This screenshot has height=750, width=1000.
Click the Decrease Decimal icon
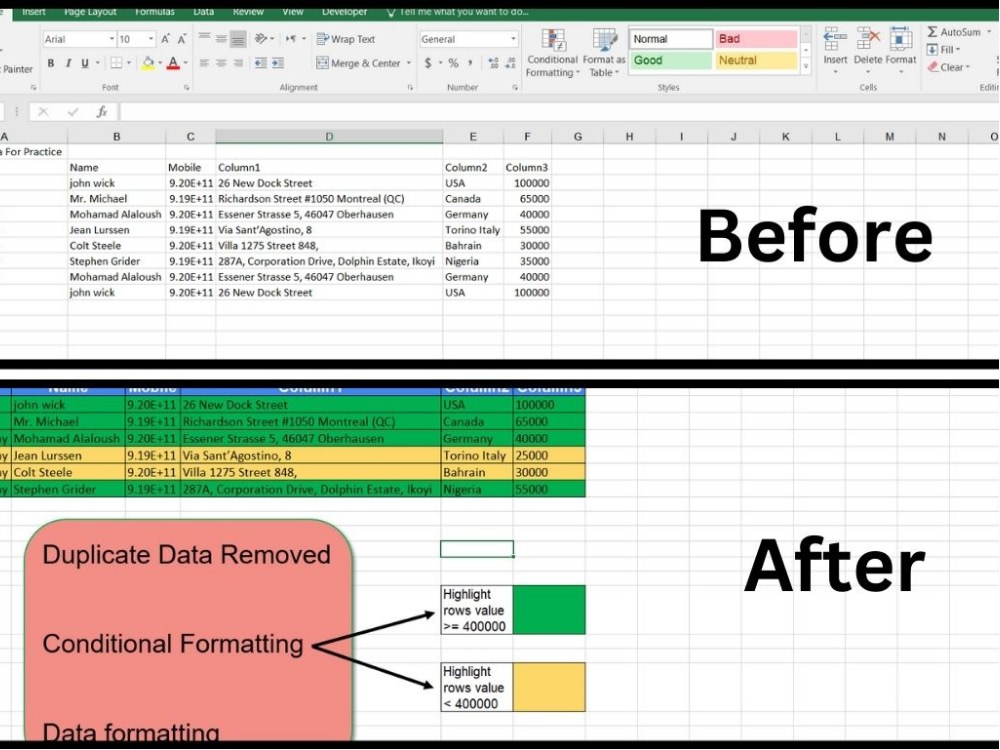510,63
